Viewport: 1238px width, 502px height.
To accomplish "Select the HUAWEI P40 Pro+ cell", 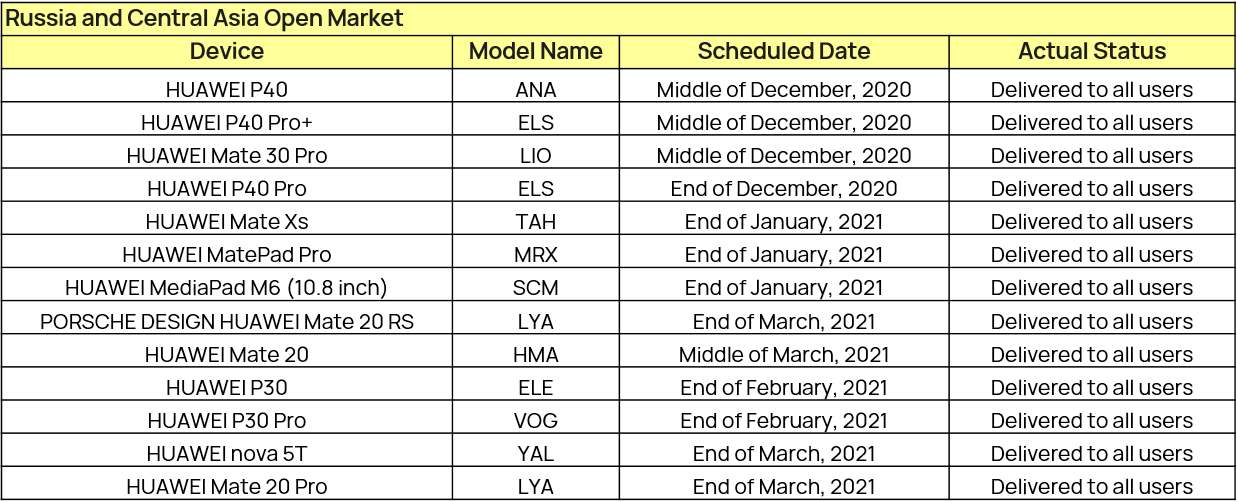I will [x=227, y=122].
